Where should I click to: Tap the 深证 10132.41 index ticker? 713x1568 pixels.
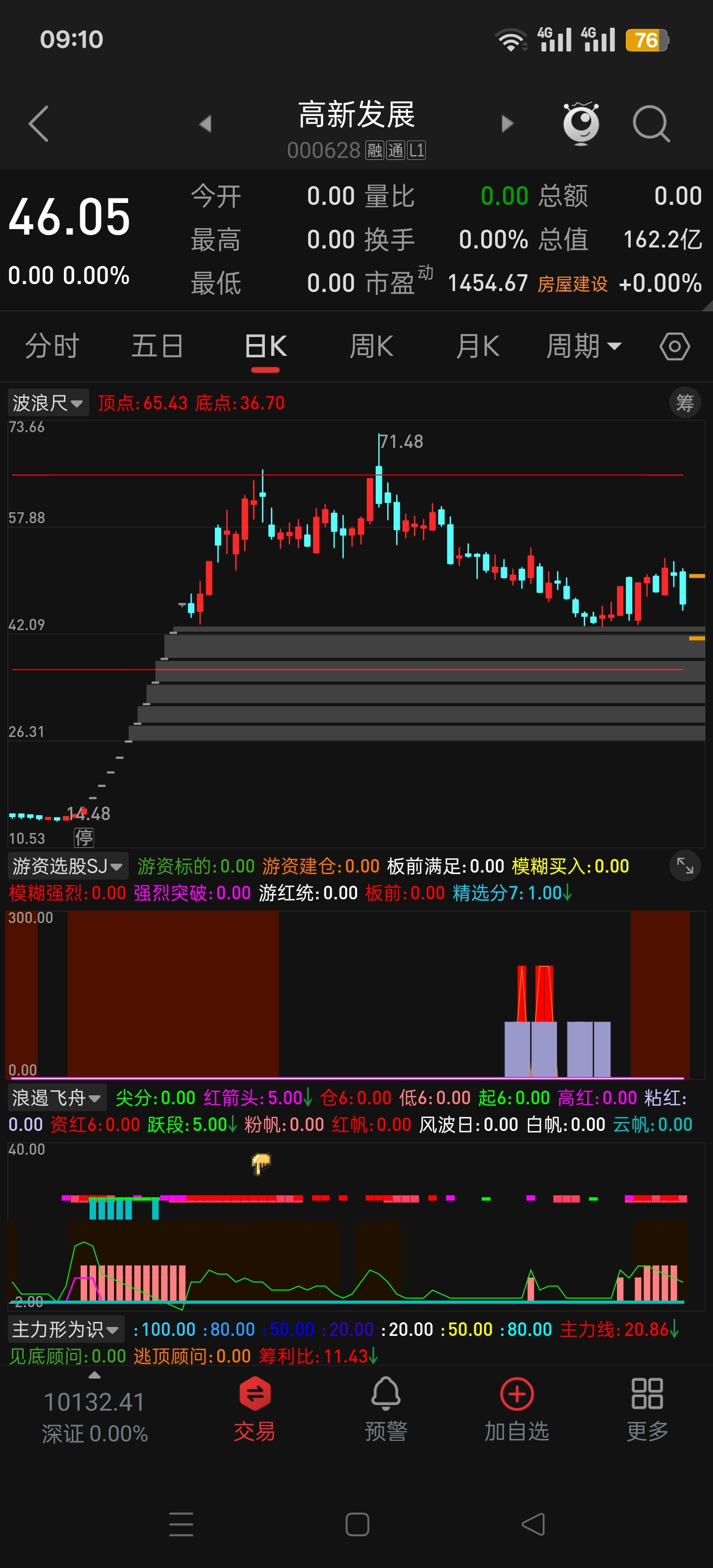click(x=95, y=1418)
